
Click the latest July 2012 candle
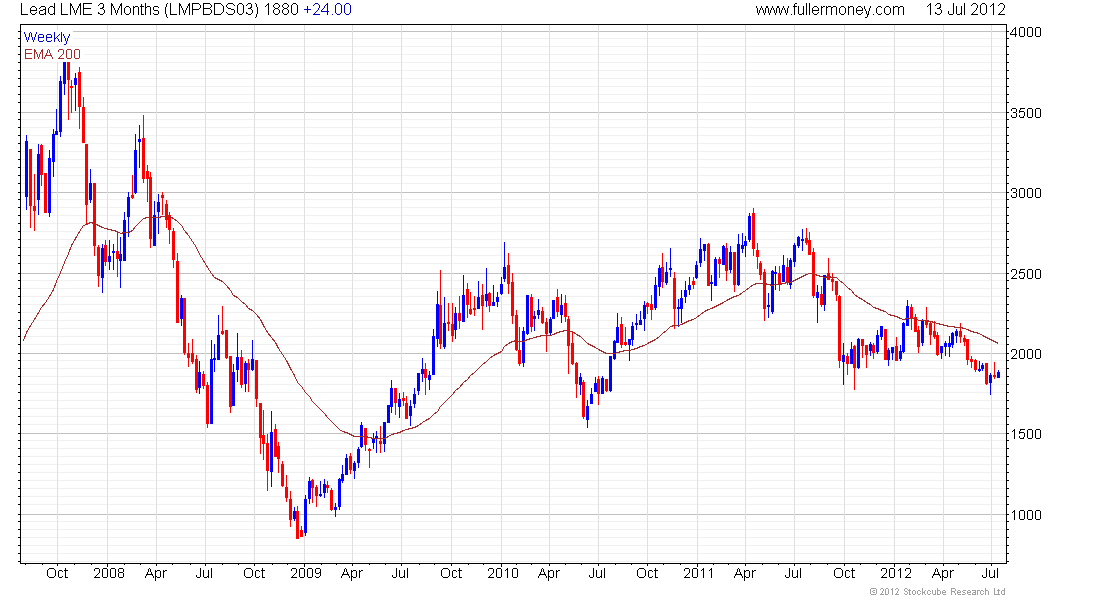coord(998,375)
